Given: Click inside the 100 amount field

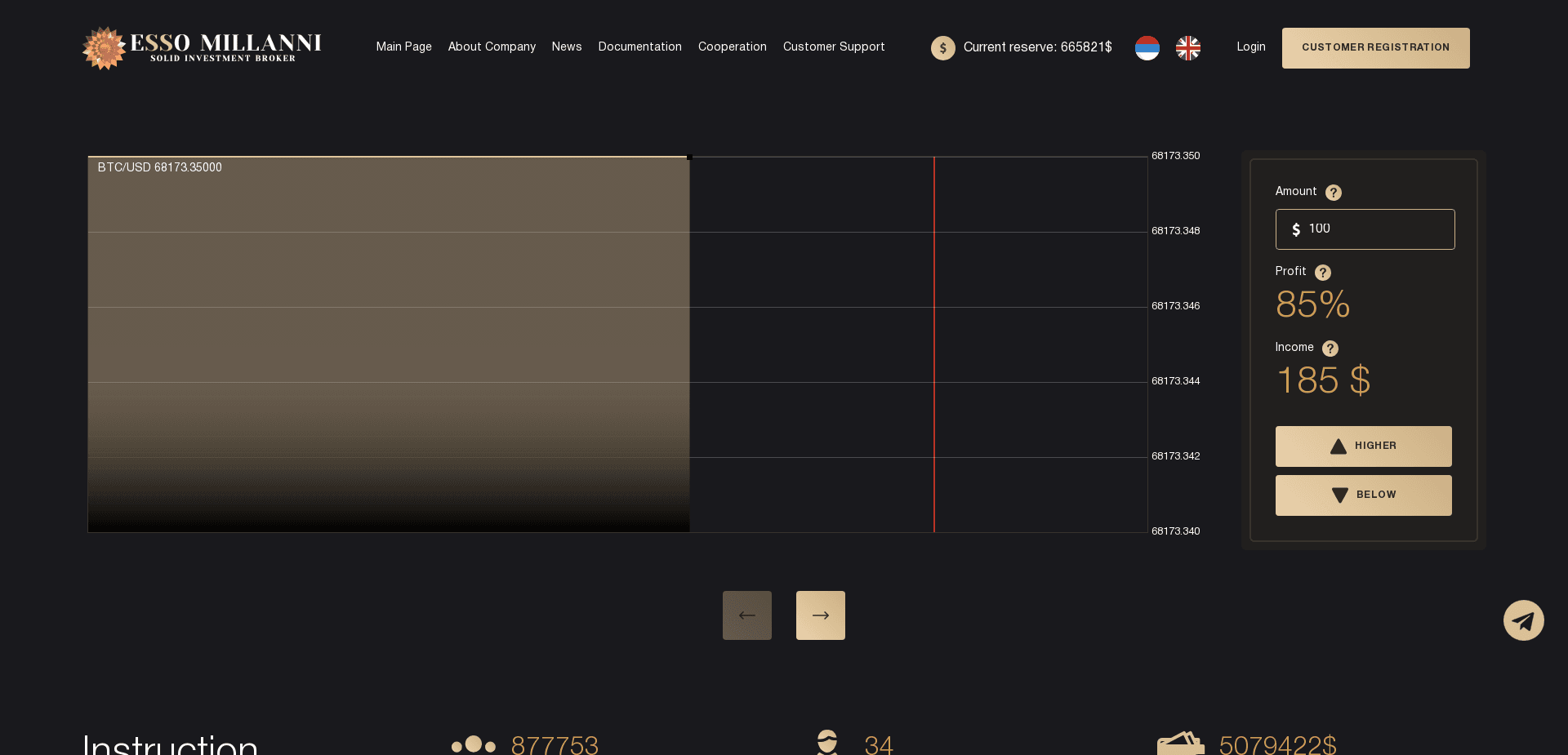Looking at the screenshot, I should pyautogui.click(x=1365, y=229).
